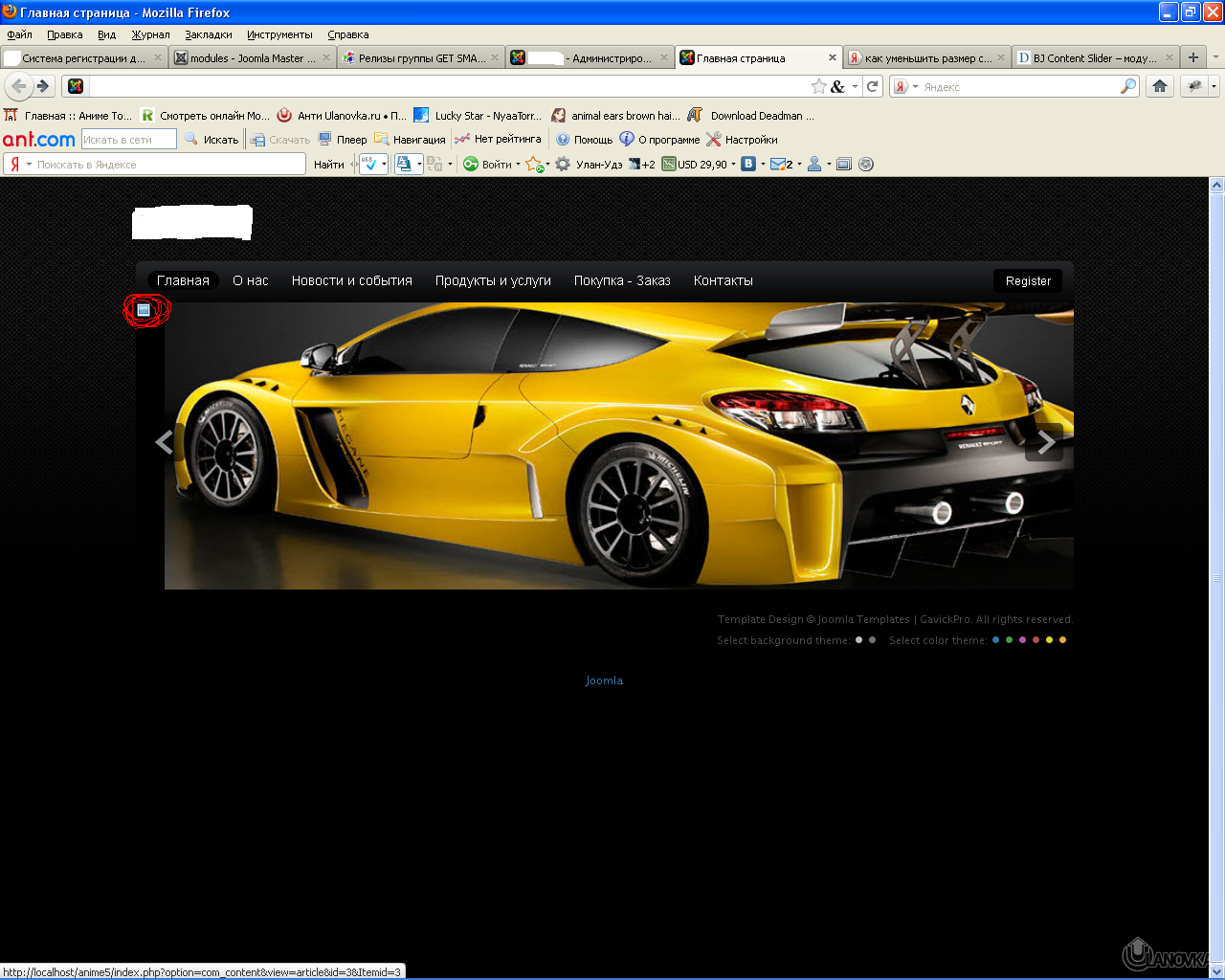Go to the next slide with right arrow
The image size is (1225, 980).
(x=1045, y=442)
